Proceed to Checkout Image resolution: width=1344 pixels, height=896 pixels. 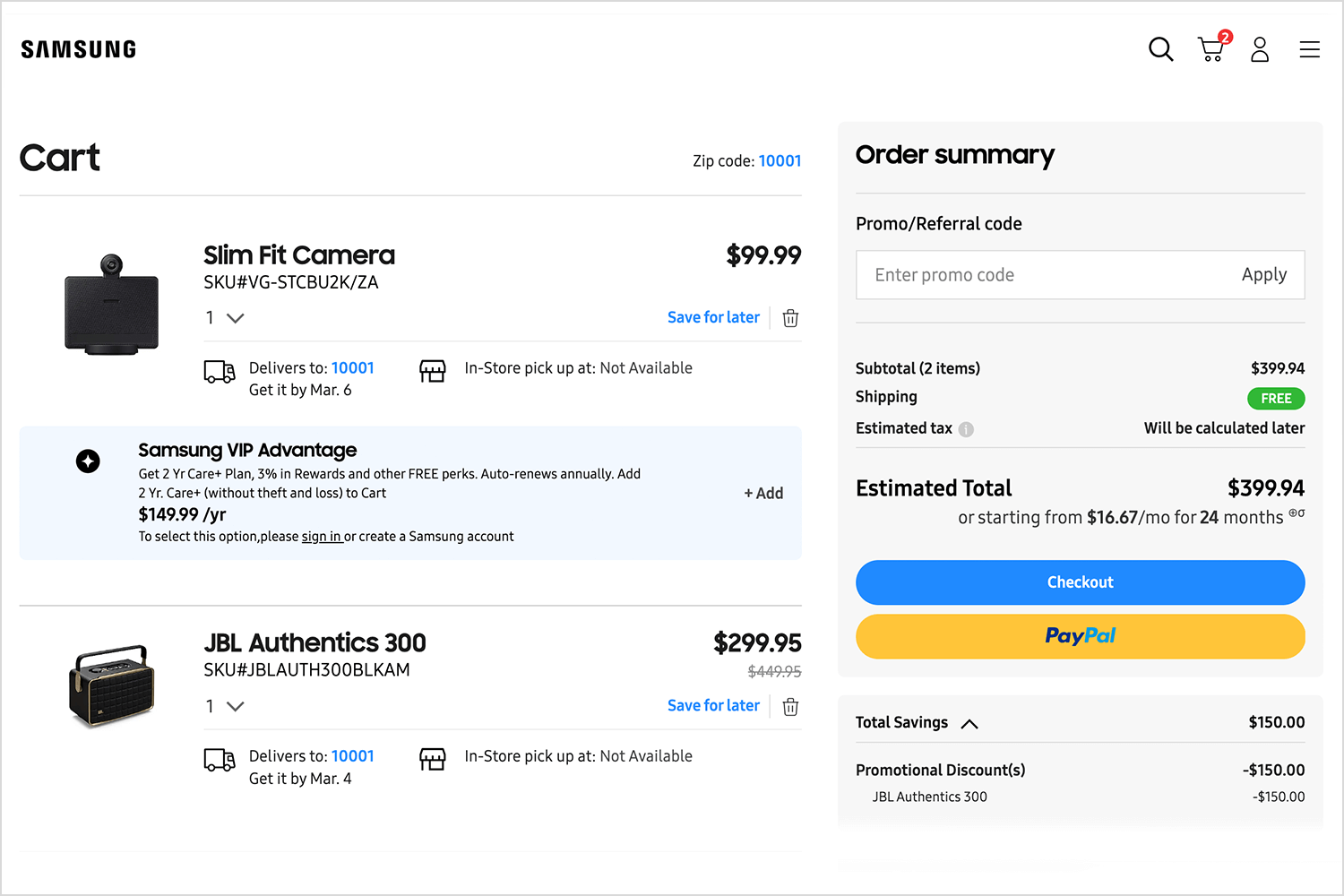(x=1080, y=582)
